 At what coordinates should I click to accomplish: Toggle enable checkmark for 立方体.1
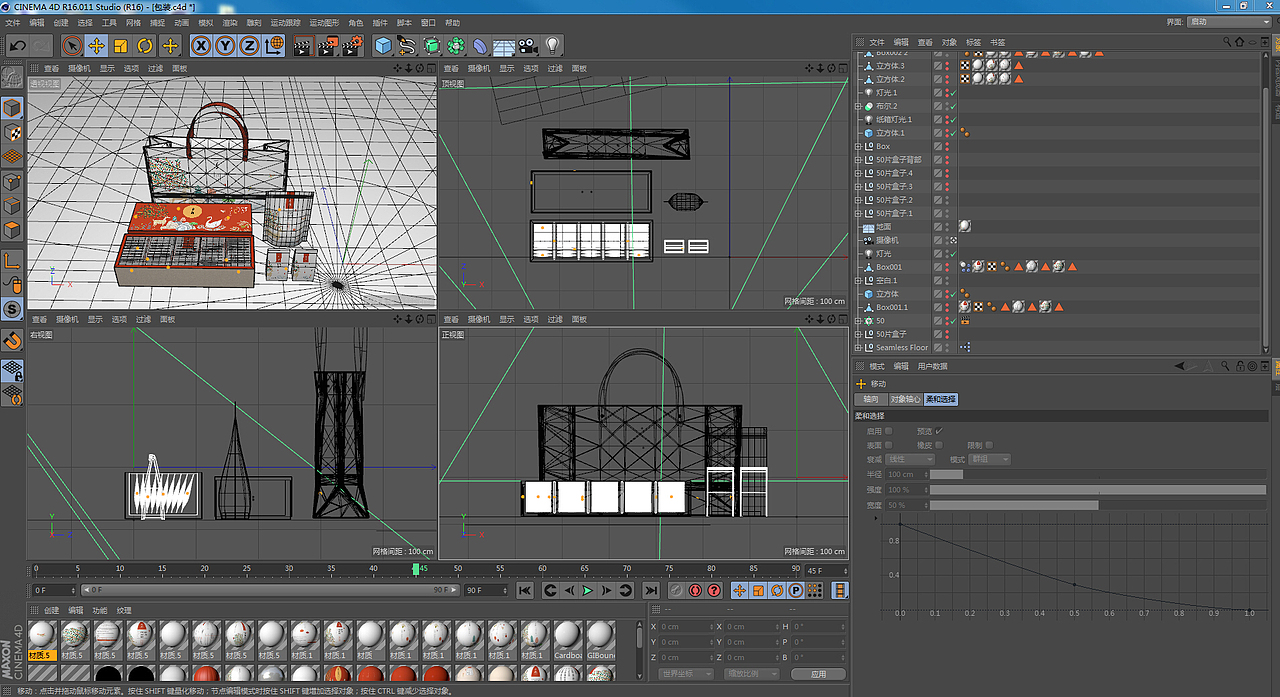[x=953, y=133]
